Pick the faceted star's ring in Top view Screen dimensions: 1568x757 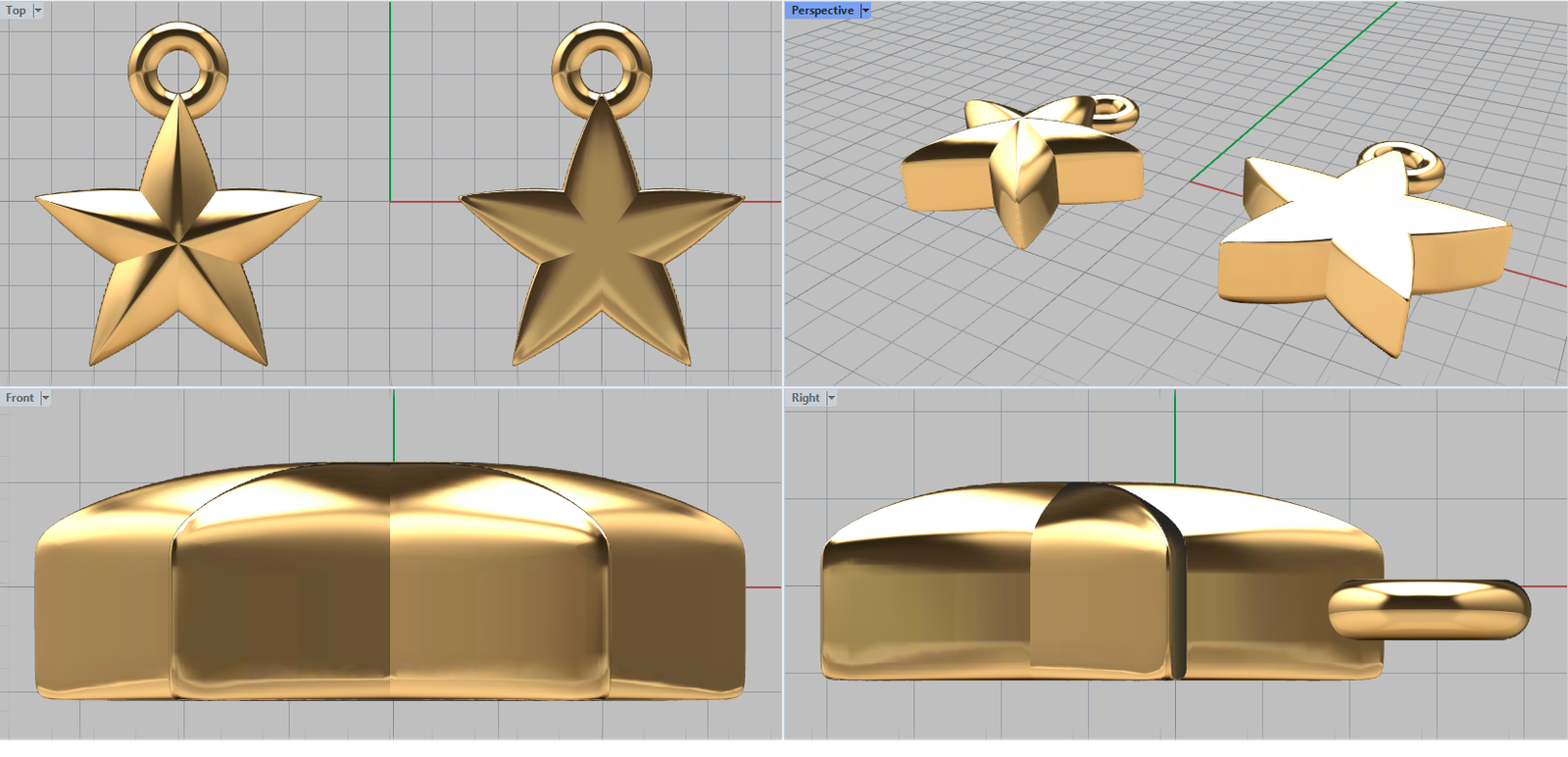click(x=178, y=42)
